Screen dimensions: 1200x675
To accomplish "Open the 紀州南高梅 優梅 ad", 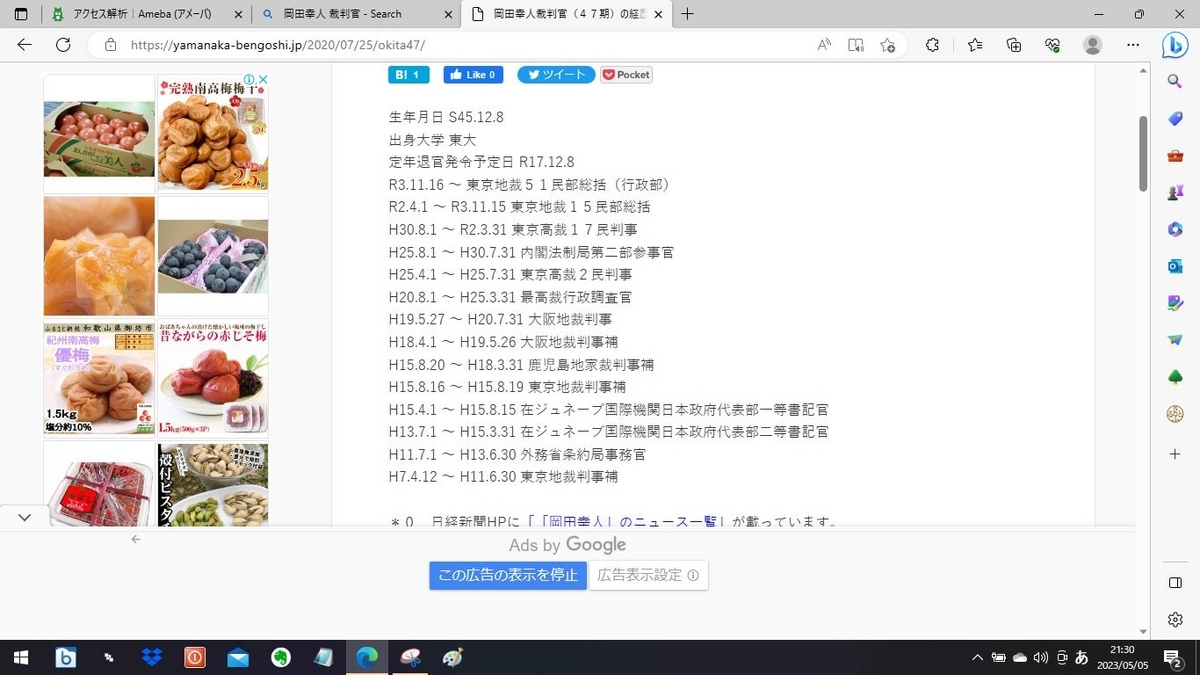I will click(x=99, y=377).
